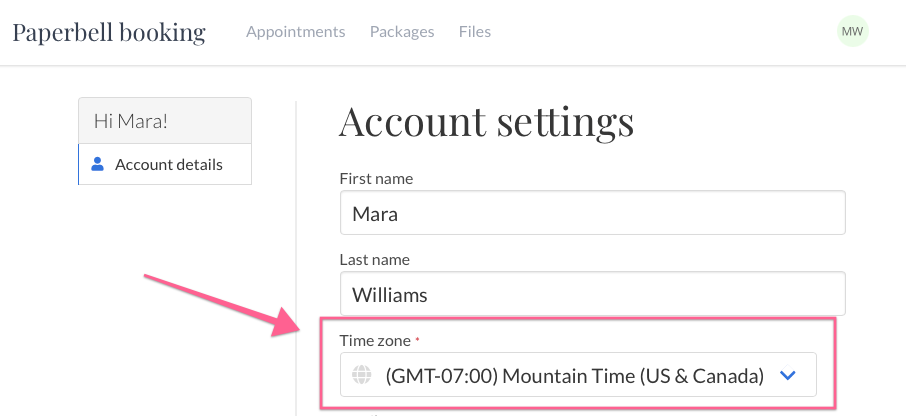Click the Hi Mara! sidebar header
This screenshot has height=416, width=906.
click(165, 121)
